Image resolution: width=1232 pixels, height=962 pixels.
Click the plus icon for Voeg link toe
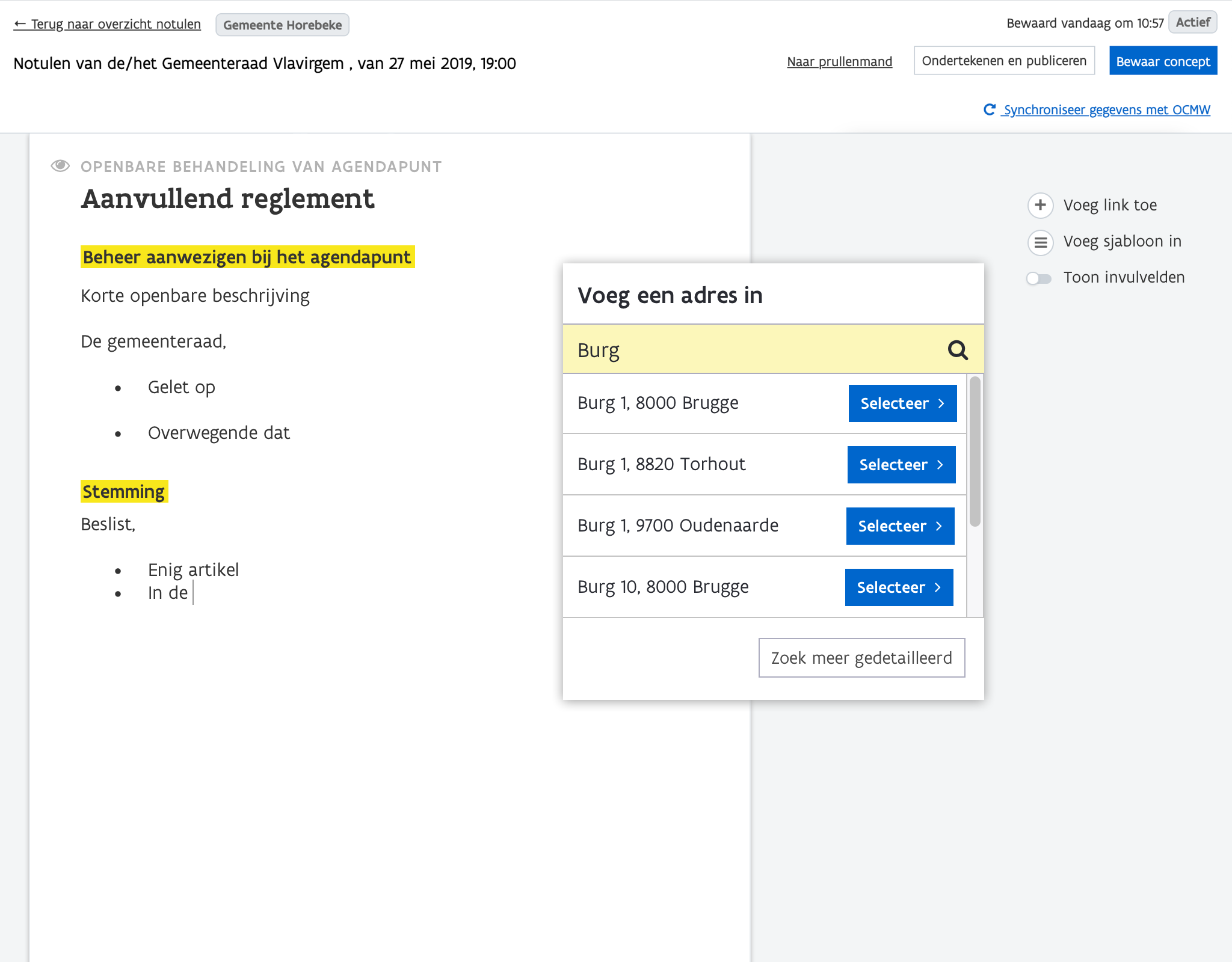(1040, 205)
